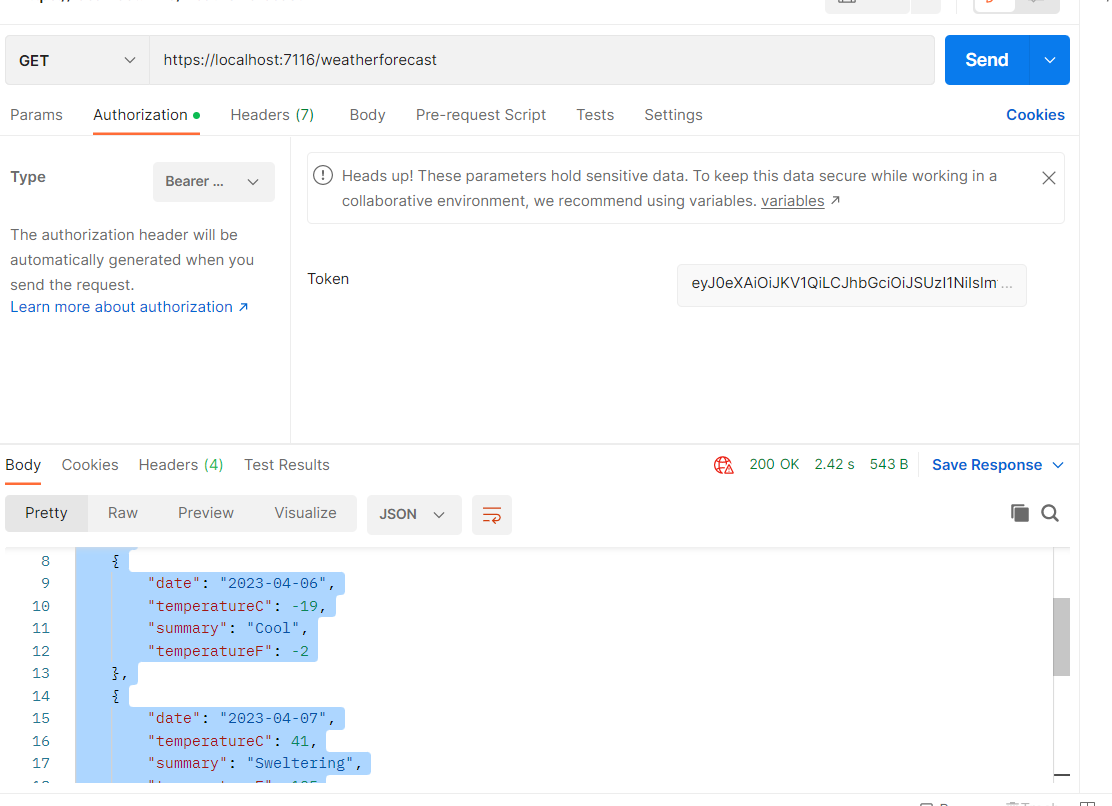Click the blue Send button
Viewport: 1112px width, 806px height.
[986, 60]
